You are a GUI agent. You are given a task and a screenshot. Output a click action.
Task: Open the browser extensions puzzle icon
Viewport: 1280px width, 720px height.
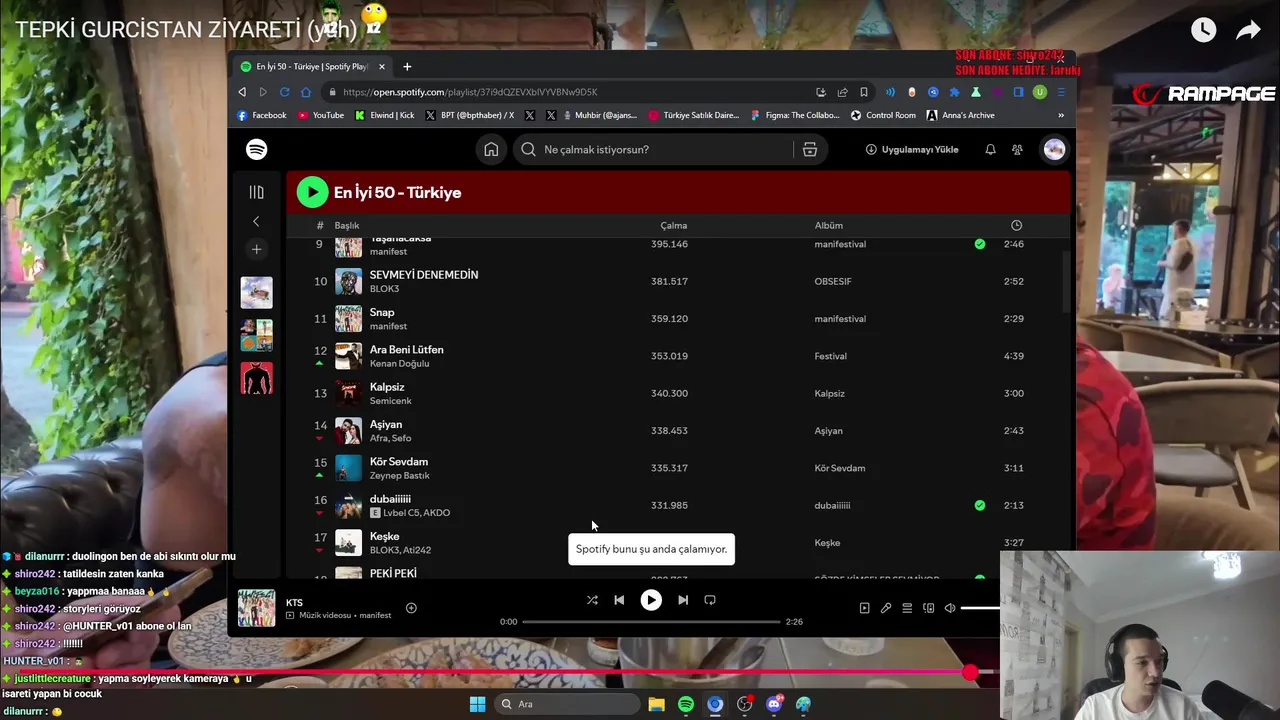click(x=954, y=92)
